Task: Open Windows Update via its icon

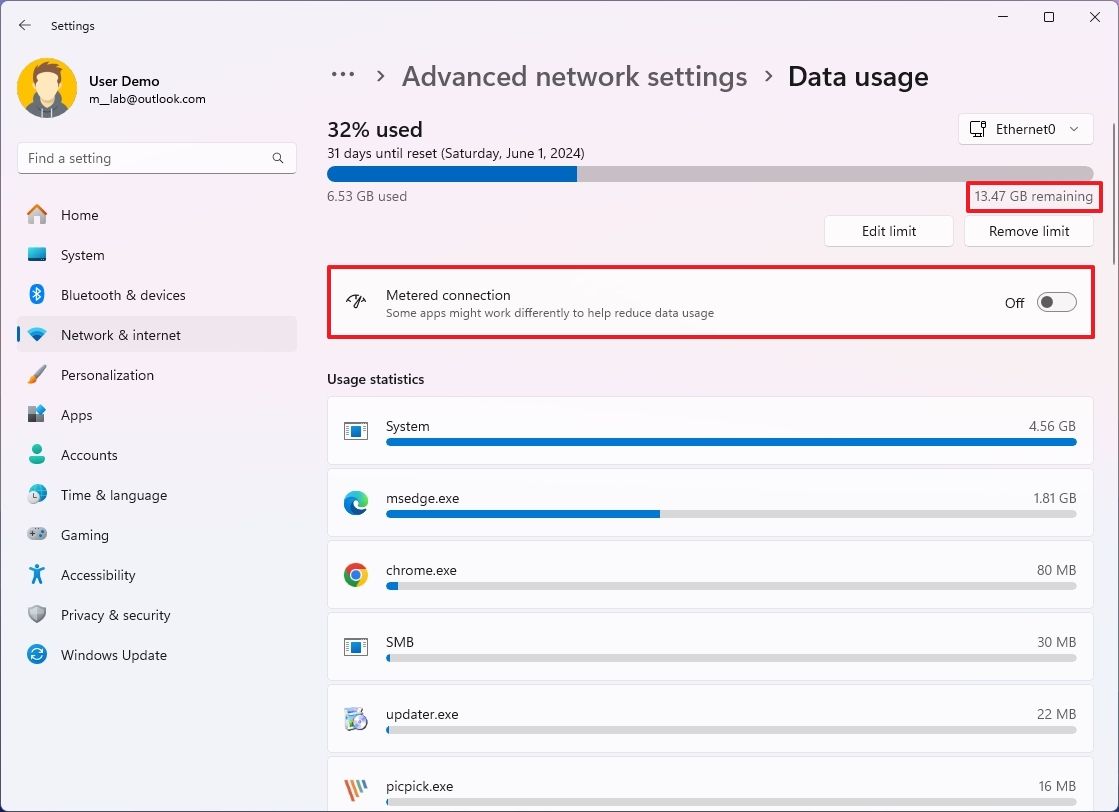Action: (38, 655)
